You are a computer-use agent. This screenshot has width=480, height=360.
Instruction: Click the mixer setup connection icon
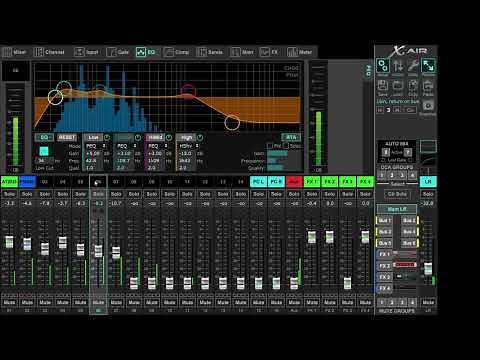[383, 66]
